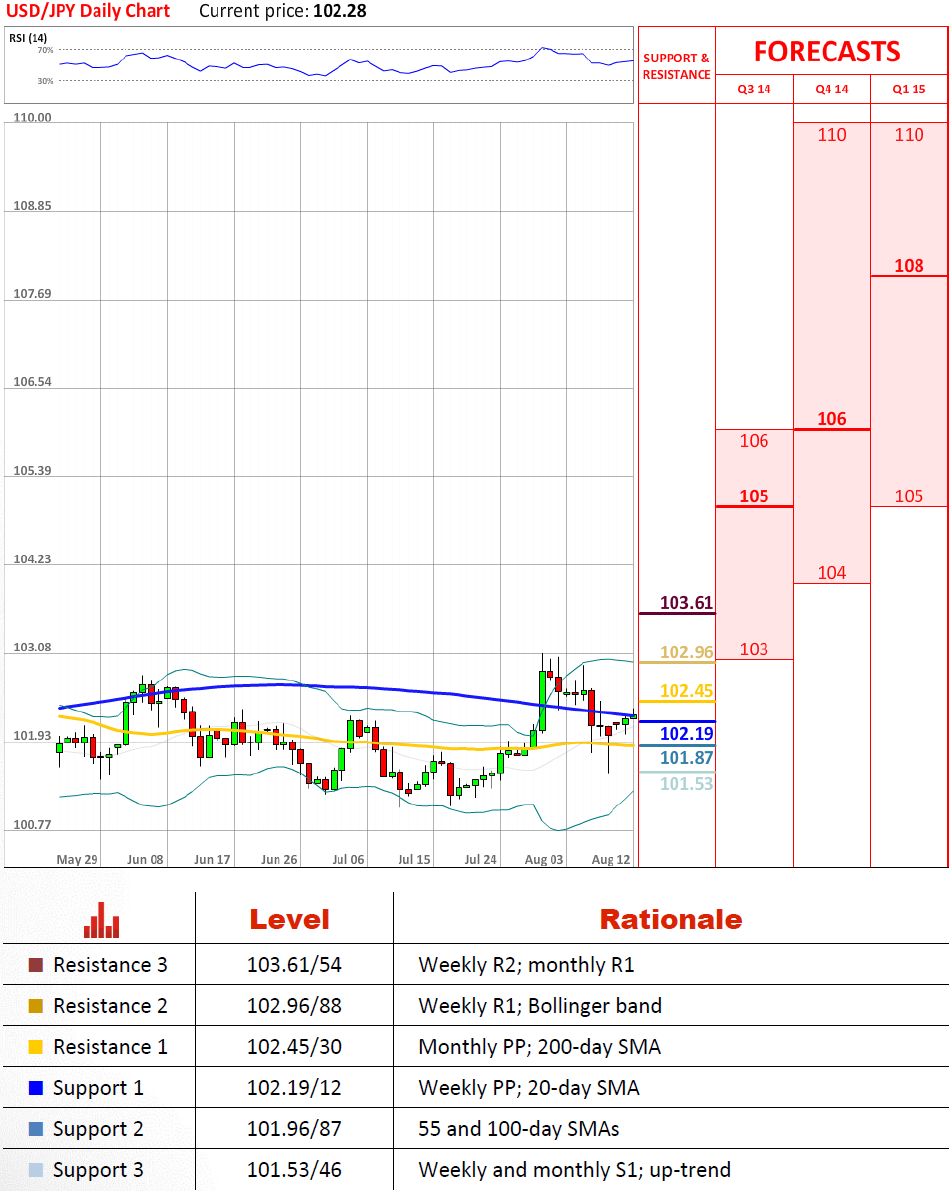Click the 104 value in Q4 14 column
Image resolution: width=952 pixels, height=1191 pixels.
pos(832,573)
